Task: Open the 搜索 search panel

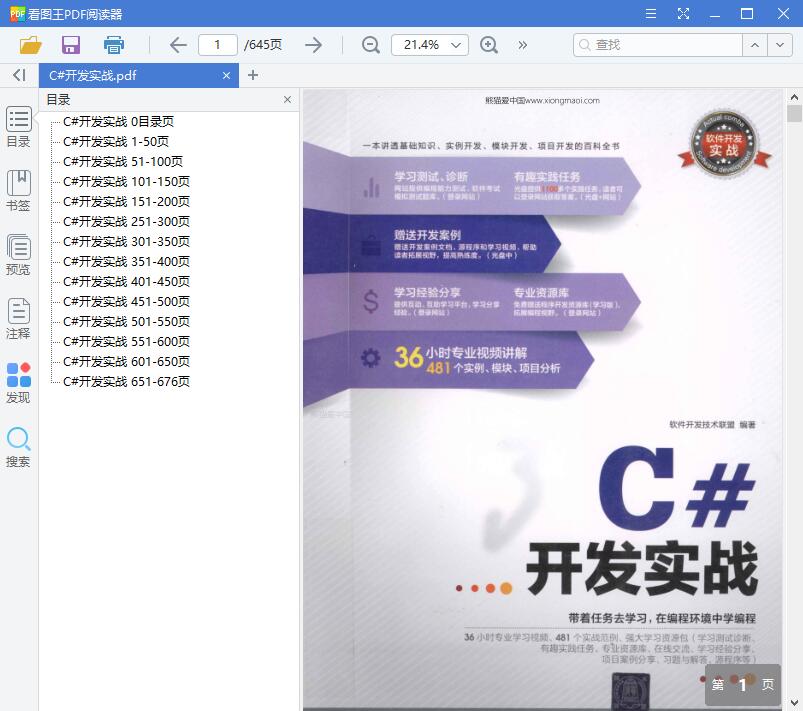Action: click(x=18, y=447)
